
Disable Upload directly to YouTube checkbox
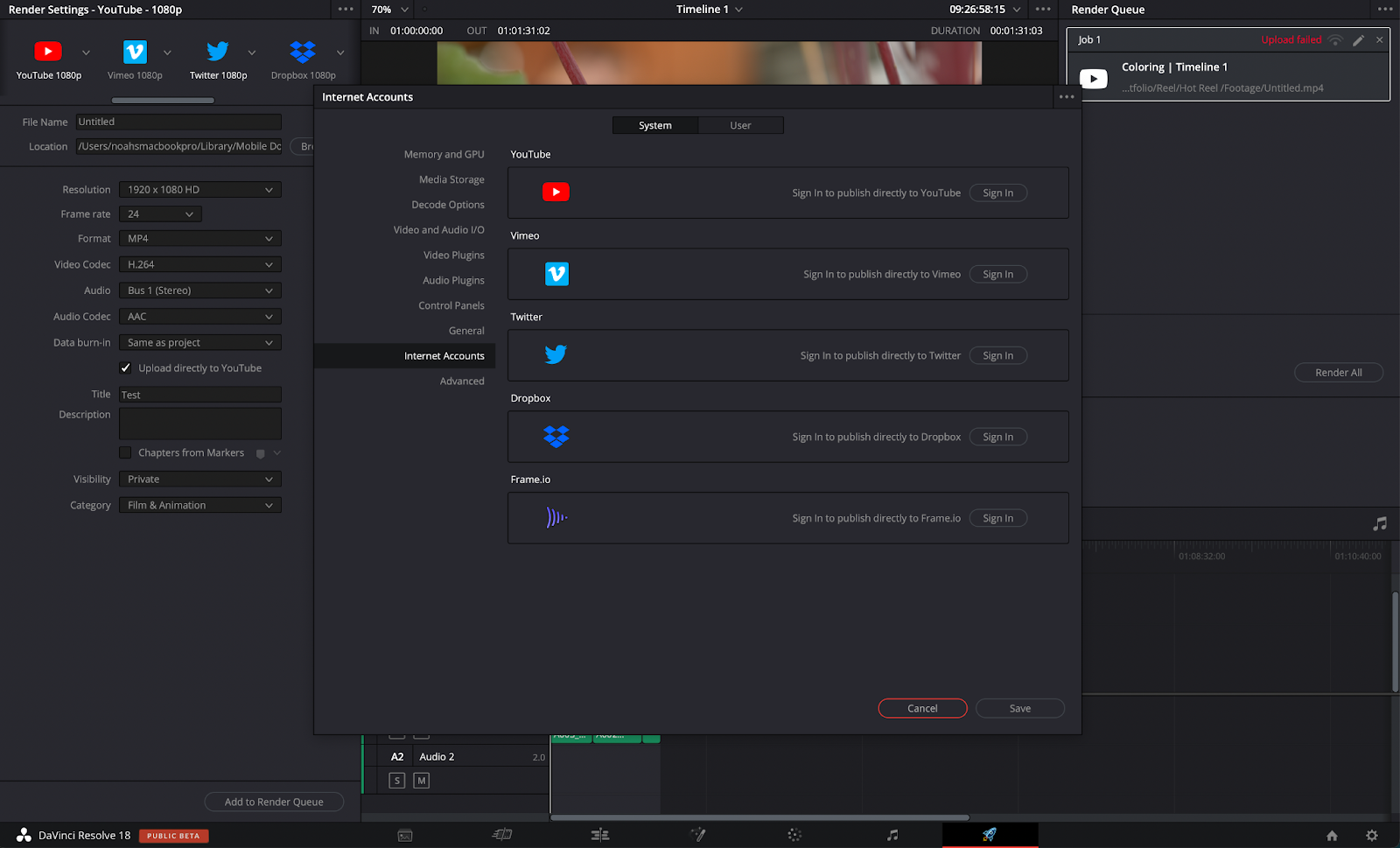point(125,368)
